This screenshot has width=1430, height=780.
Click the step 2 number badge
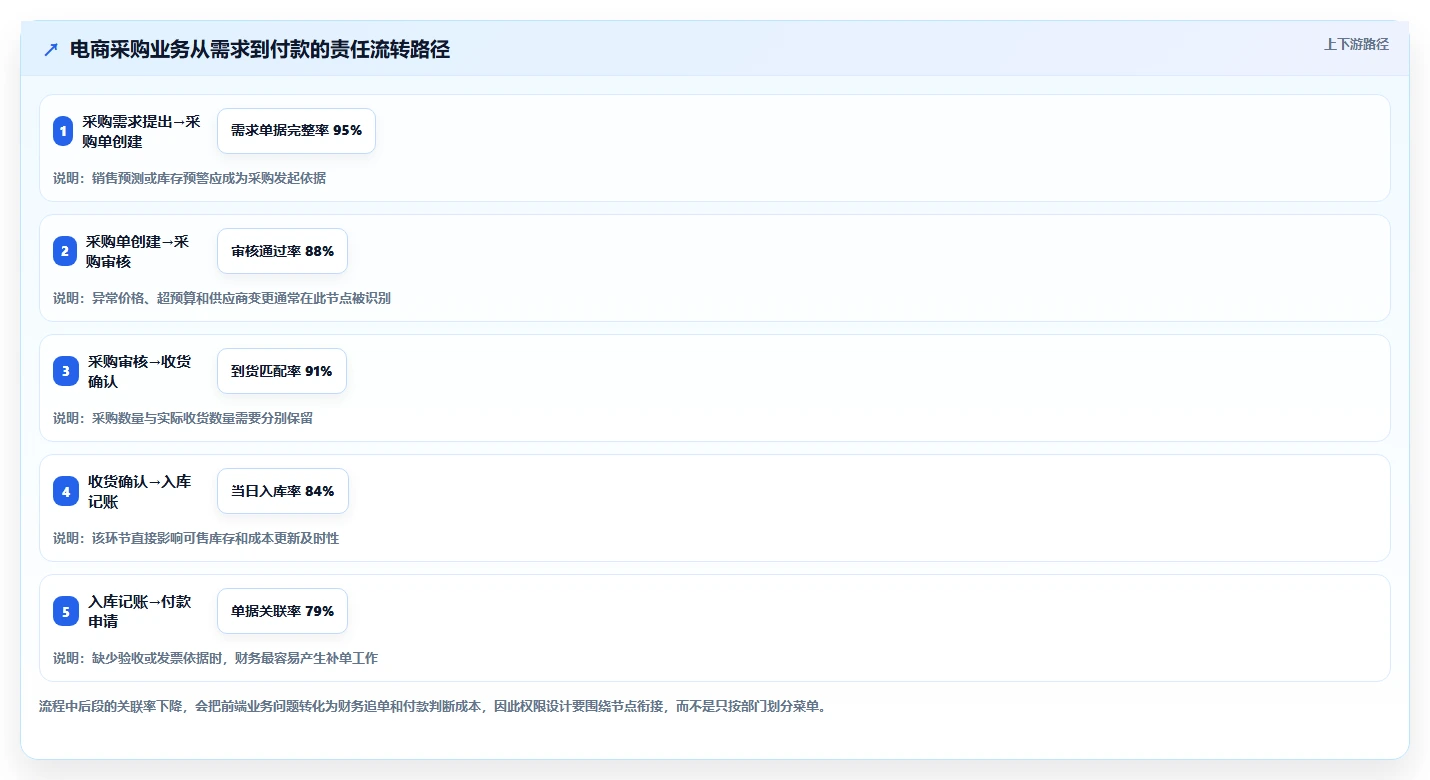64,251
